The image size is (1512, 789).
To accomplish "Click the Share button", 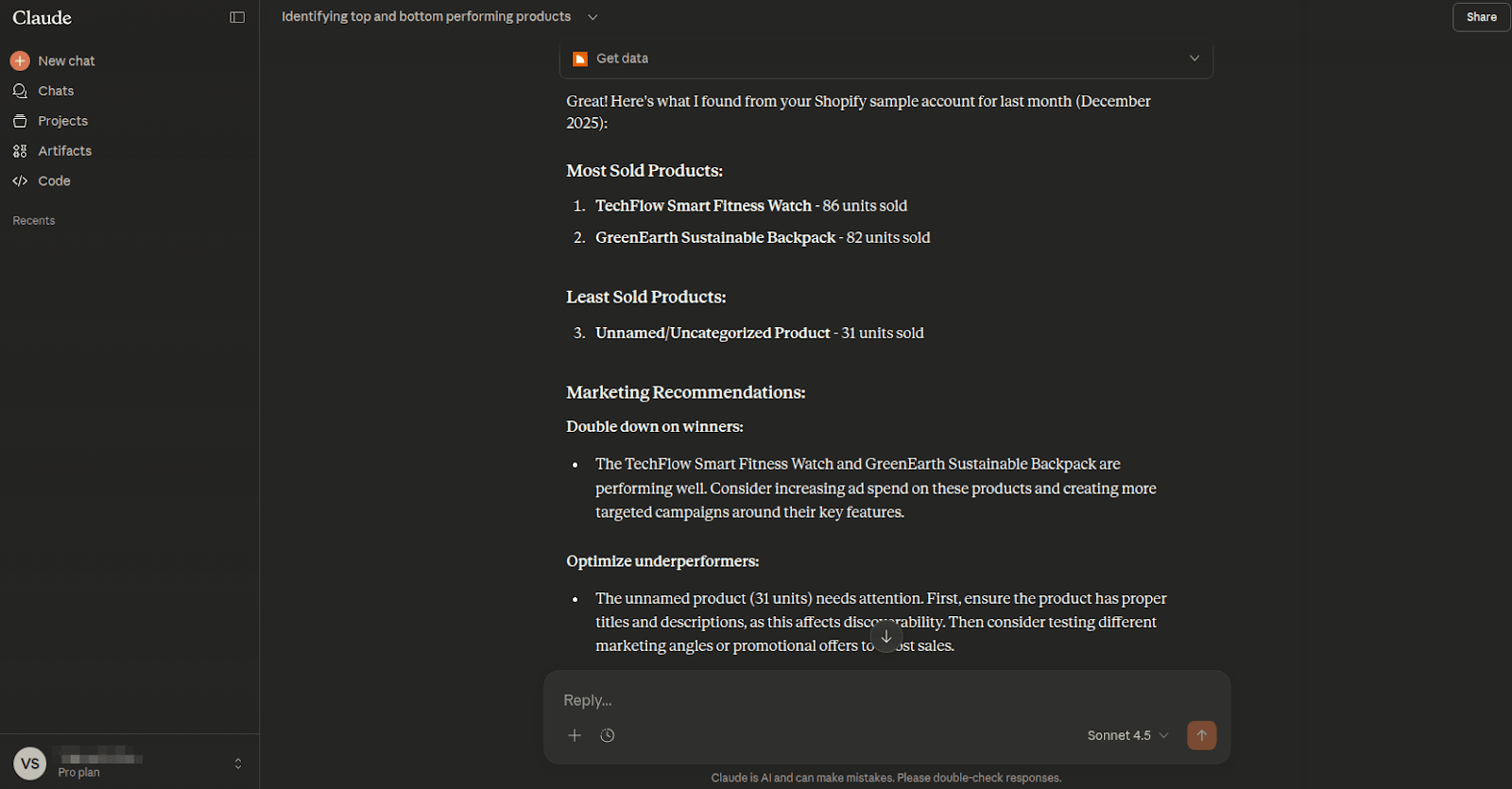I will click(x=1481, y=17).
